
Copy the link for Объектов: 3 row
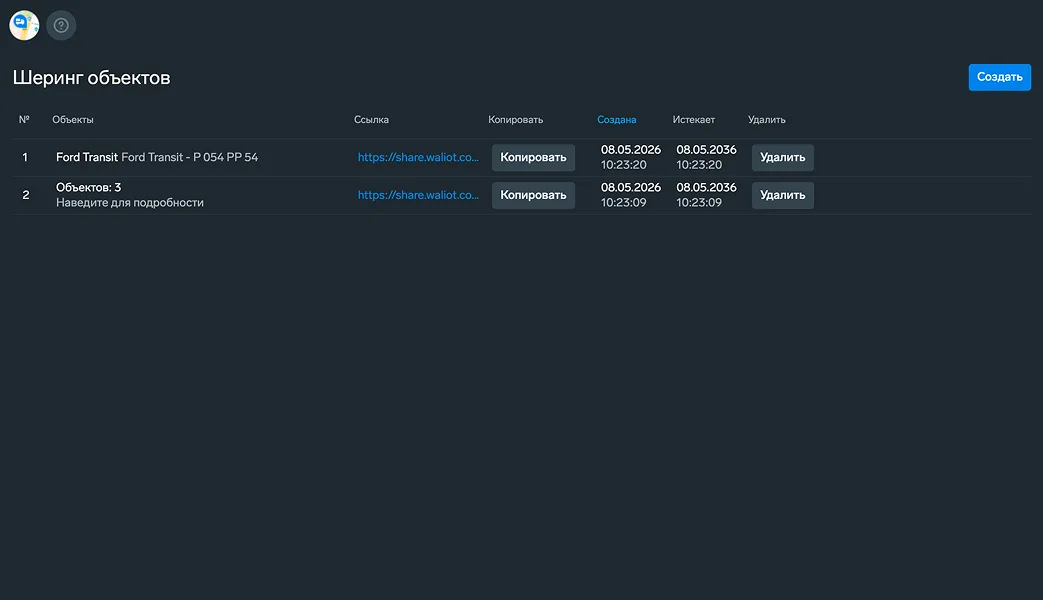(x=533, y=196)
